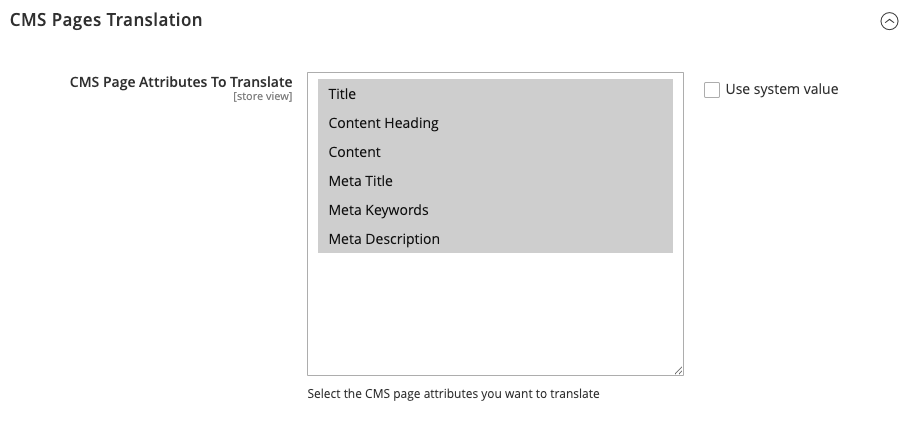Enable the Use system value checkbox
910x423 pixels.
[712, 90]
